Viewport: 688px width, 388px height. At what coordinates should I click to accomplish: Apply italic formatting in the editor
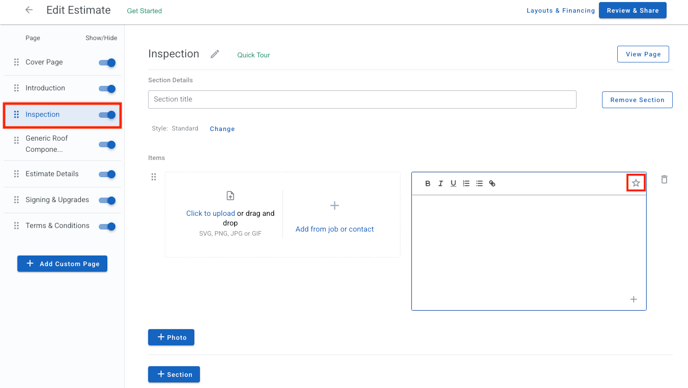[x=440, y=183]
